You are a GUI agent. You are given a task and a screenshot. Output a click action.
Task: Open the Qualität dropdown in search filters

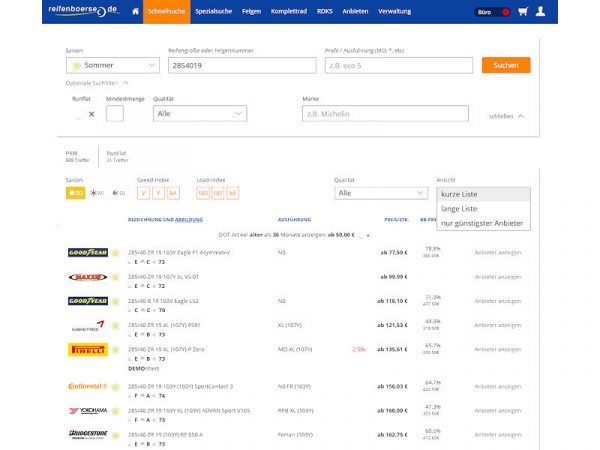tap(200, 114)
